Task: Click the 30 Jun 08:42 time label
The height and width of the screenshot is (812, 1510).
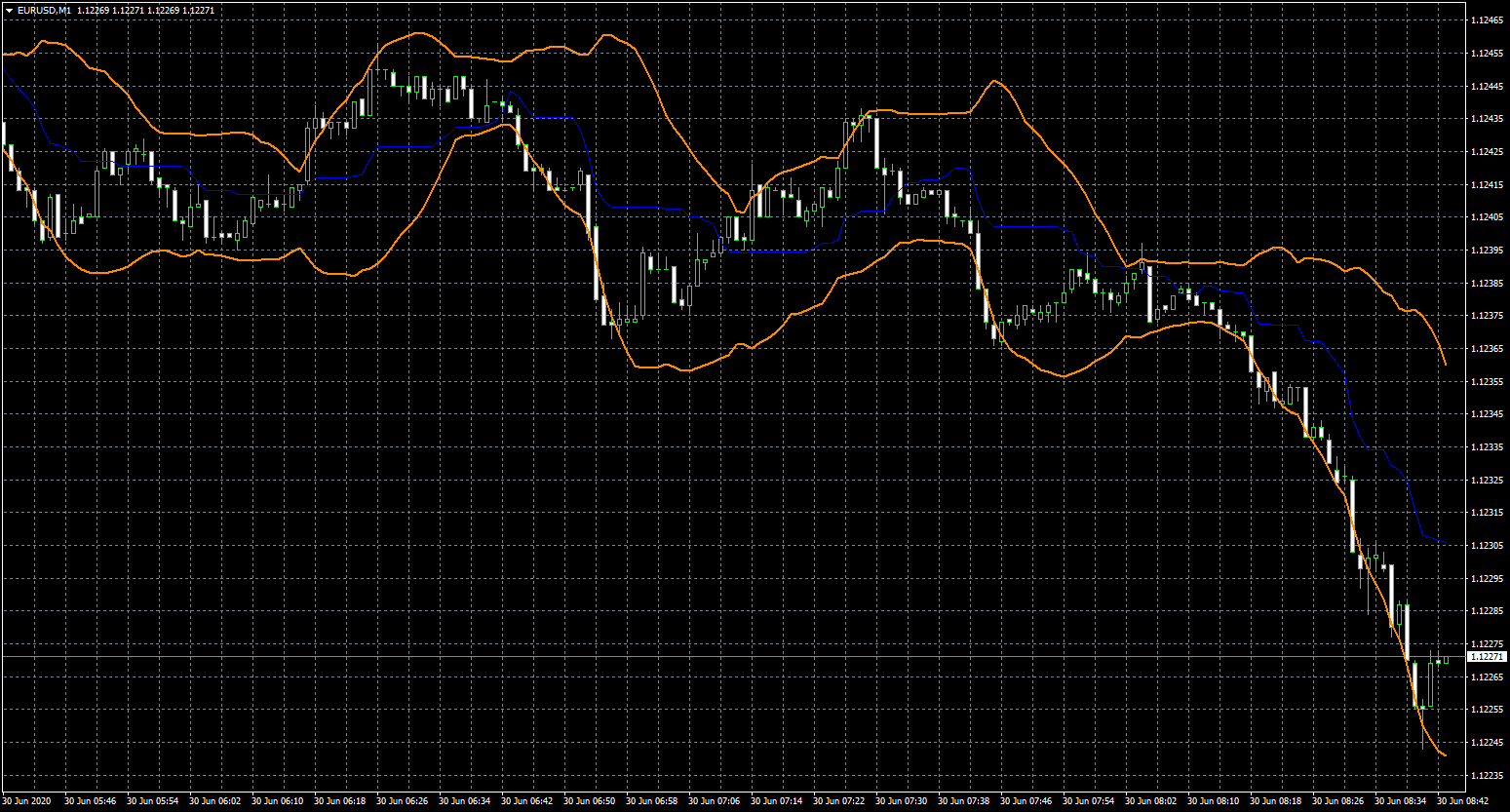Action: (x=1462, y=800)
